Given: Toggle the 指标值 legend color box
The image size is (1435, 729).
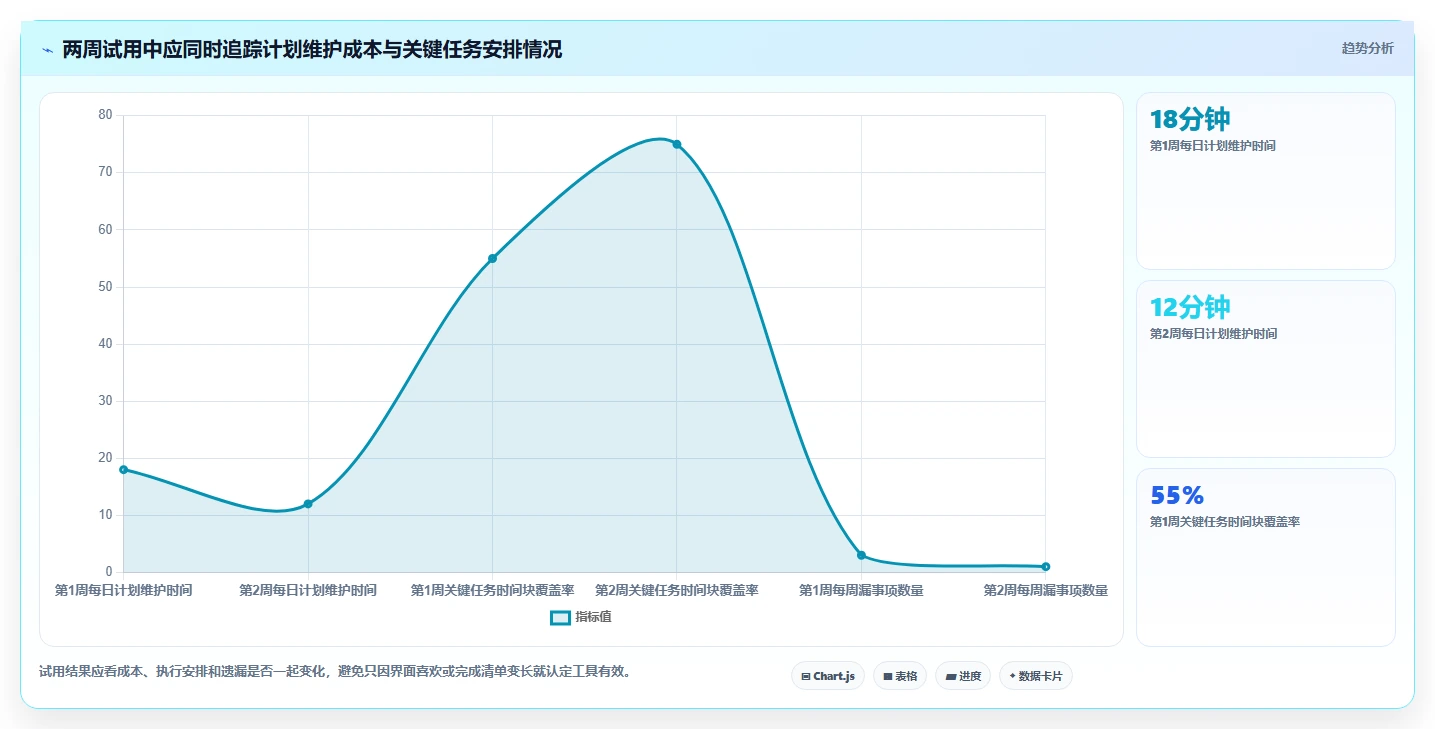Looking at the screenshot, I should pyautogui.click(x=560, y=617).
